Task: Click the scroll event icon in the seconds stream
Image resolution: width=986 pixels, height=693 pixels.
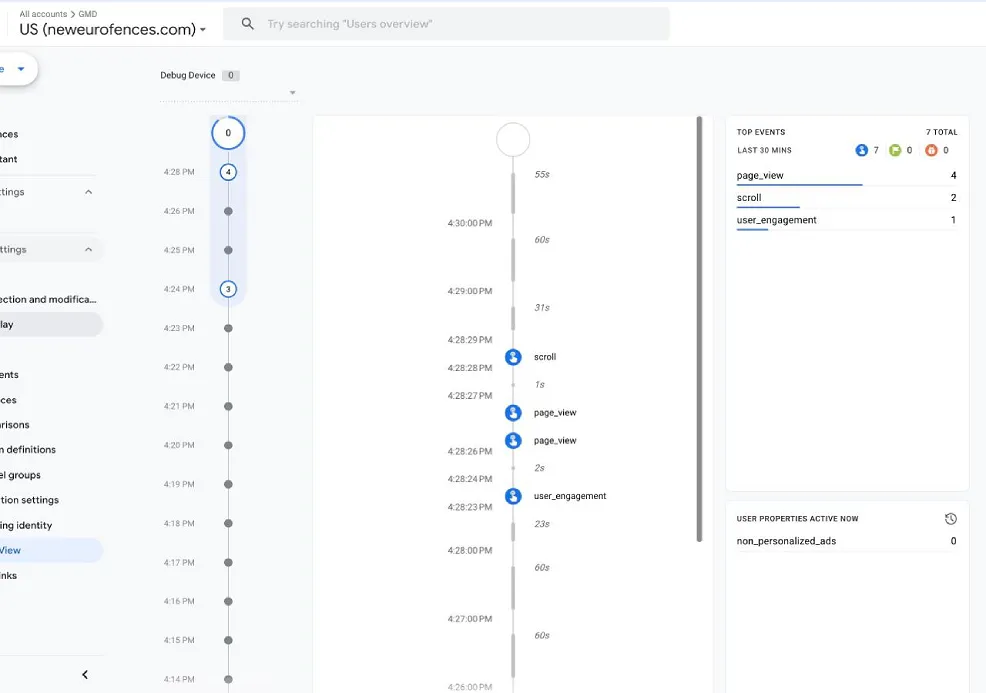Action: (513, 357)
